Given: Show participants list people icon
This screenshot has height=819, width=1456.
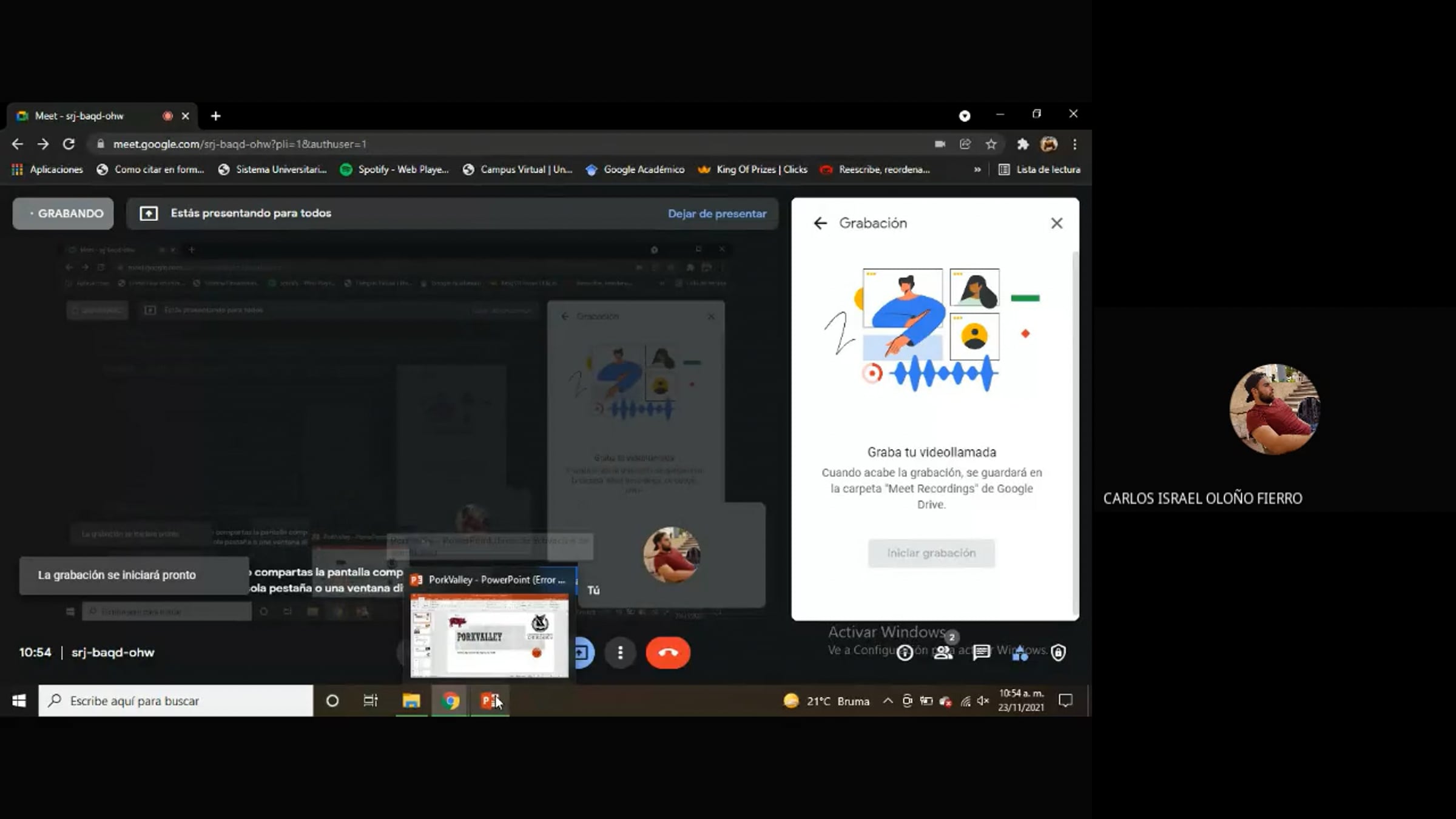Looking at the screenshot, I should point(943,653).
